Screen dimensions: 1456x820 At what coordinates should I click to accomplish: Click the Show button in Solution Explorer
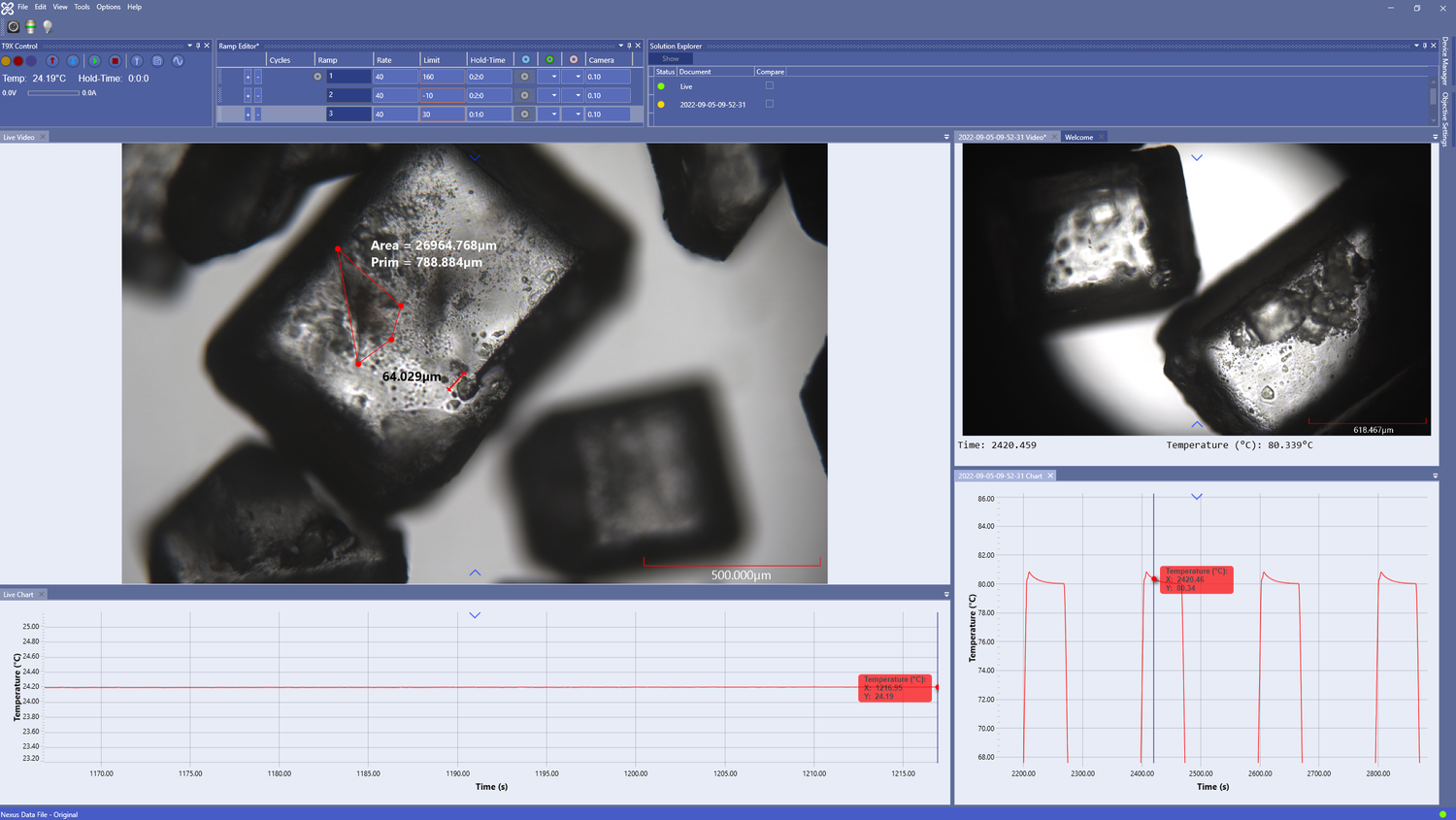click(671, 59)
